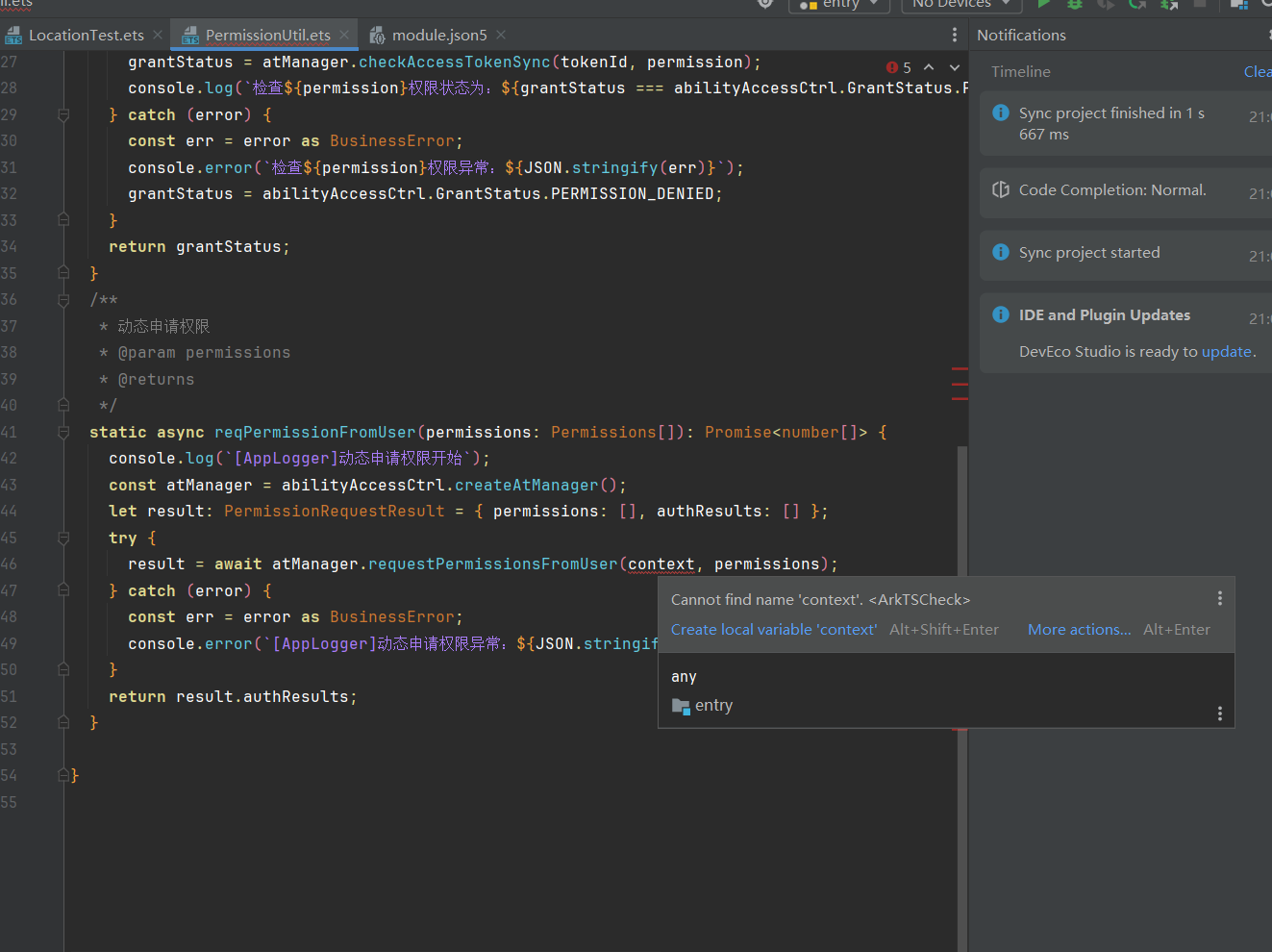Click the Code Completion notification icon
This screenshot has height=952, width=1272.
click(x=1001, y=189)
